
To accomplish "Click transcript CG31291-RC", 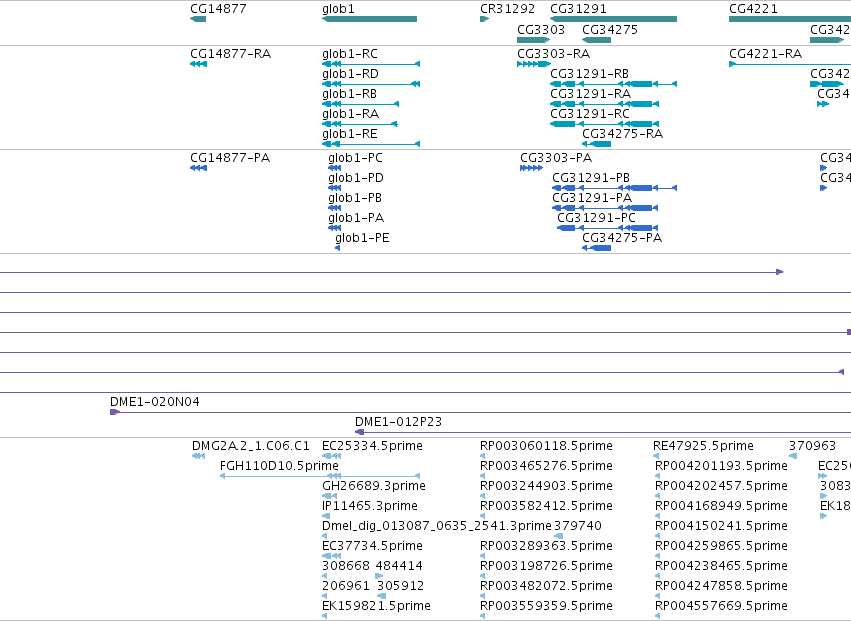I will tap(590, 114).
